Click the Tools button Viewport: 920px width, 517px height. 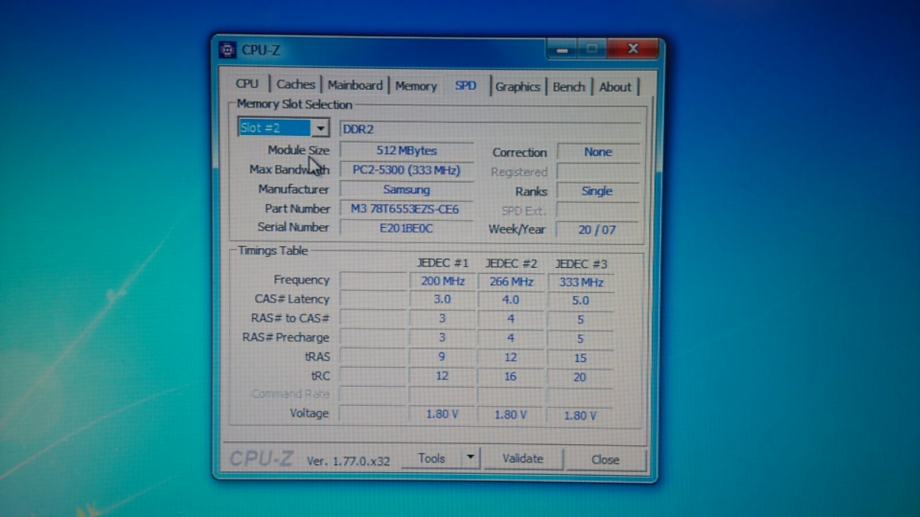tap(432, 458)
